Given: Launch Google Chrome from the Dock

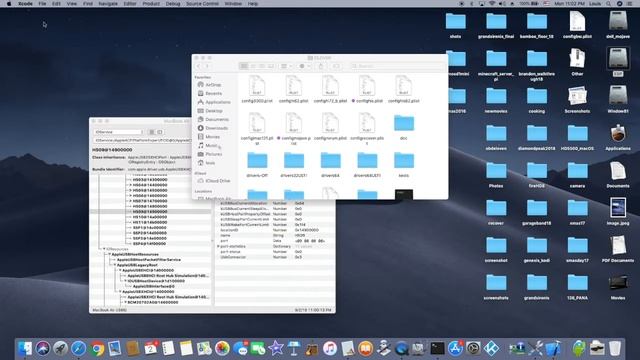Looking at the screenshot, I should pyautogui.click(x=97, y=348).
